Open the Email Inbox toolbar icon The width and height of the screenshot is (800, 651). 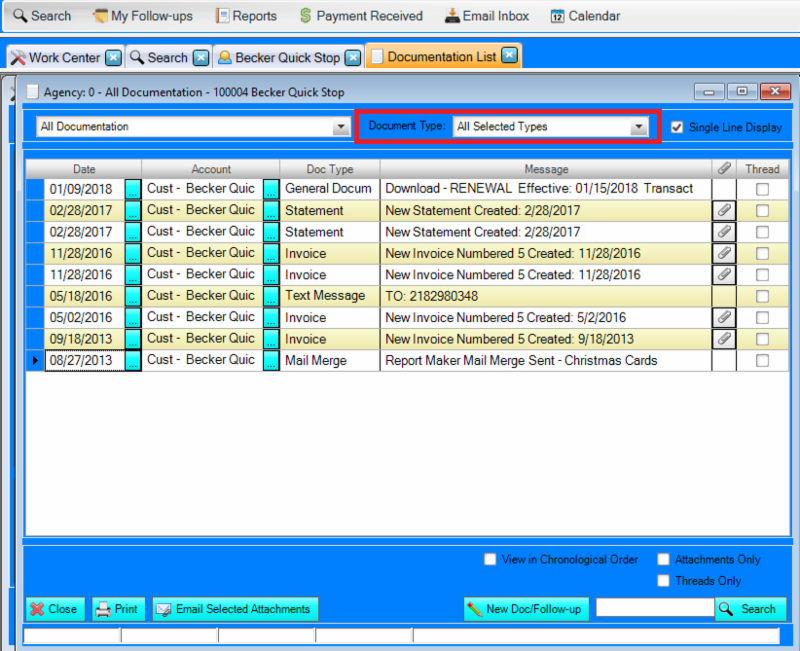pos(453,16)
